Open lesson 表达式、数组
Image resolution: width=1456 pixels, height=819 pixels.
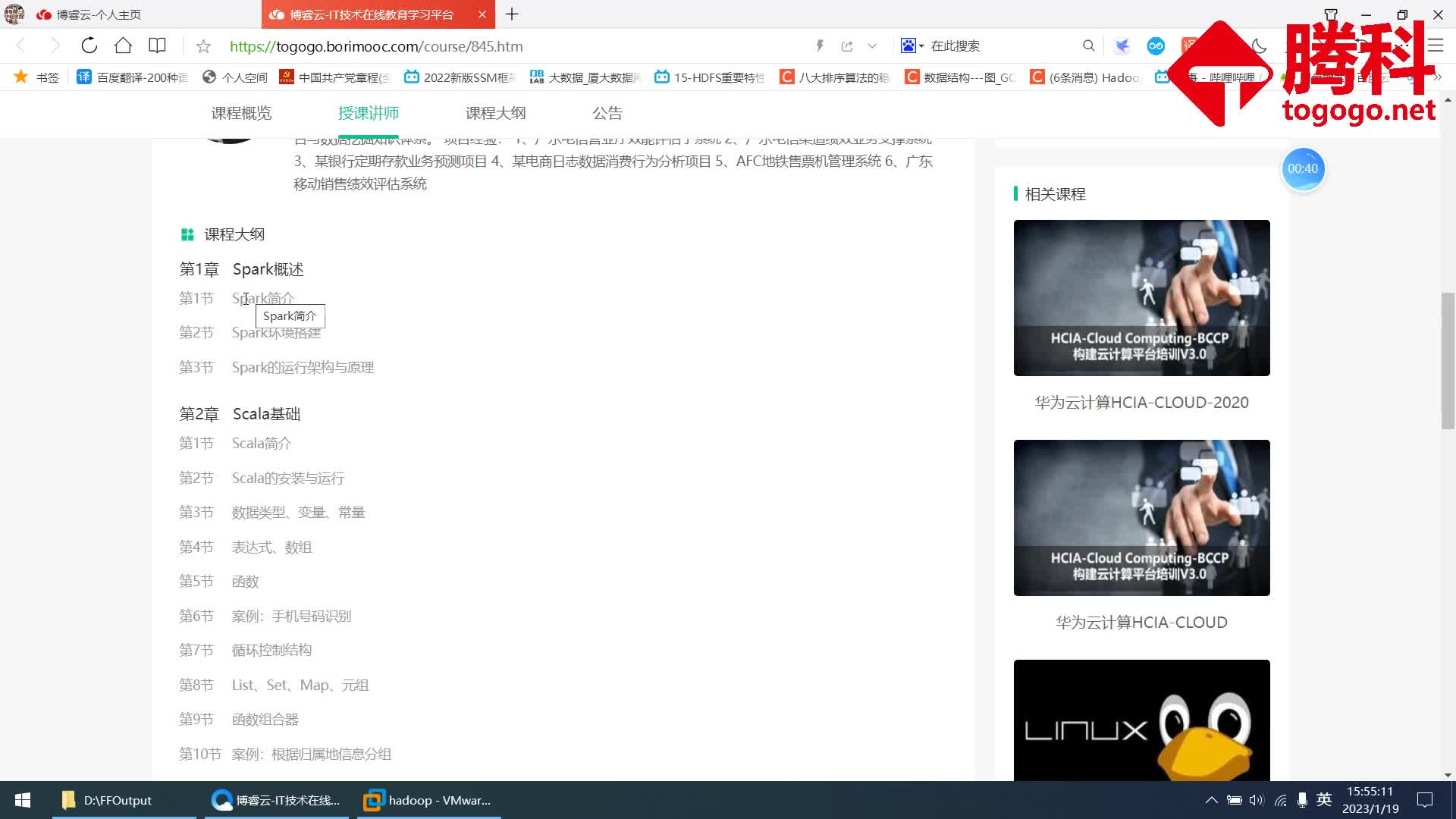tap(271, 548)
